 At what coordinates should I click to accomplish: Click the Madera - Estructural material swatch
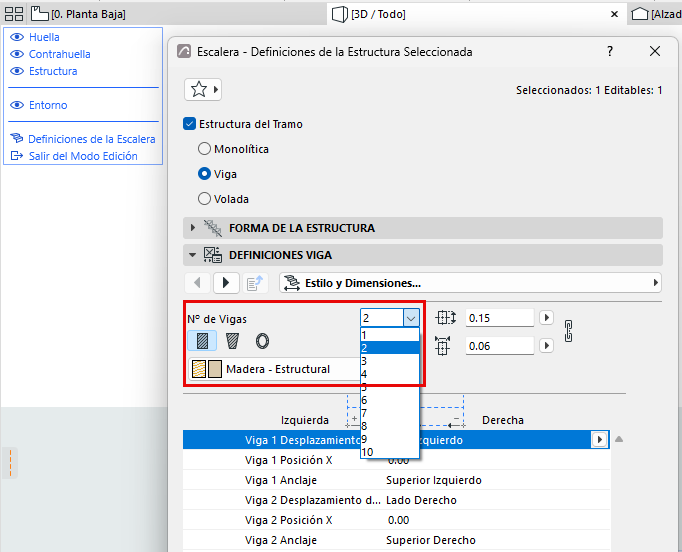click(207, 369)
